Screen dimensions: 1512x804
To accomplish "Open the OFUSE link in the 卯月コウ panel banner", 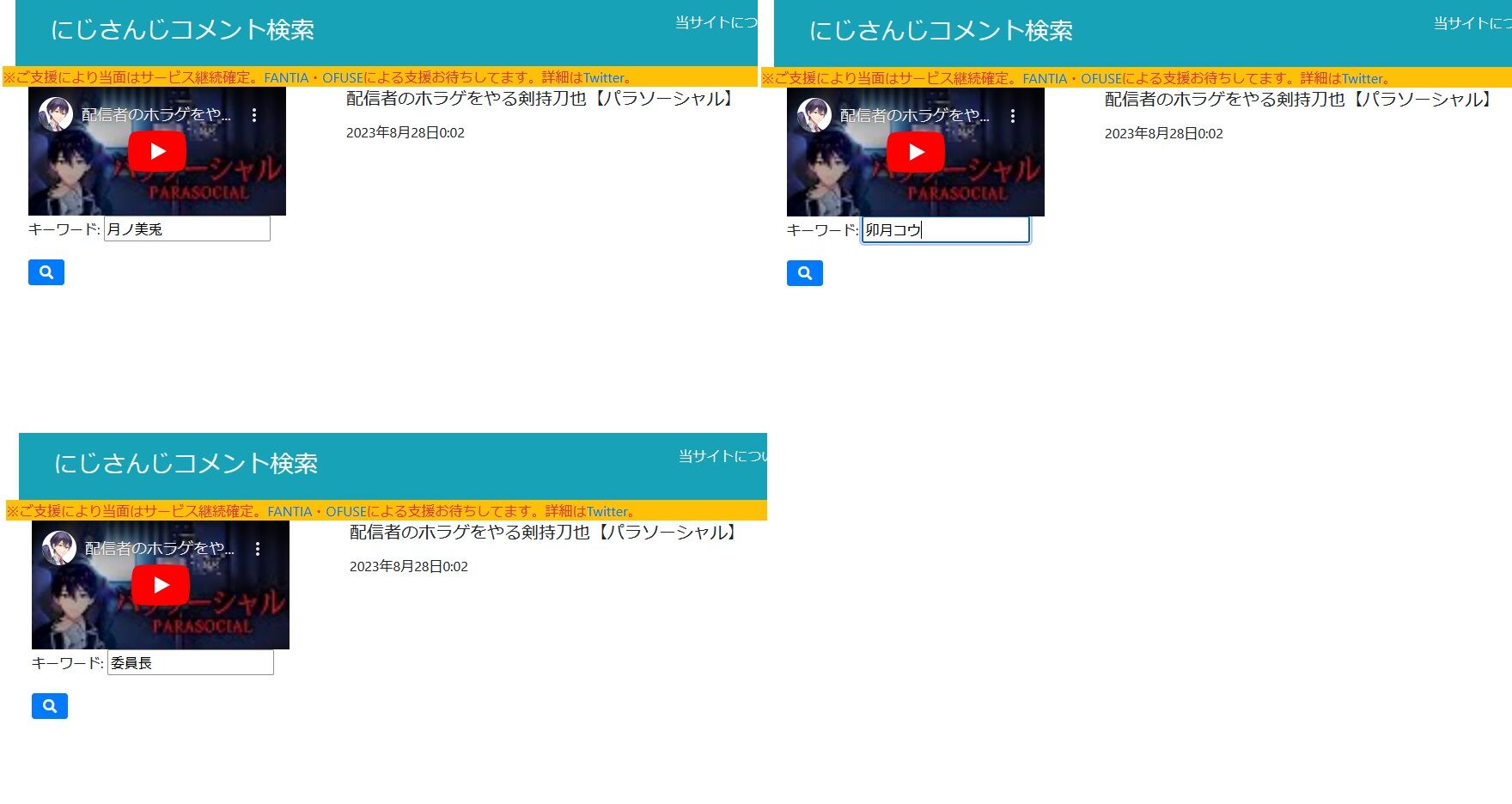I will coord(1101,79).
